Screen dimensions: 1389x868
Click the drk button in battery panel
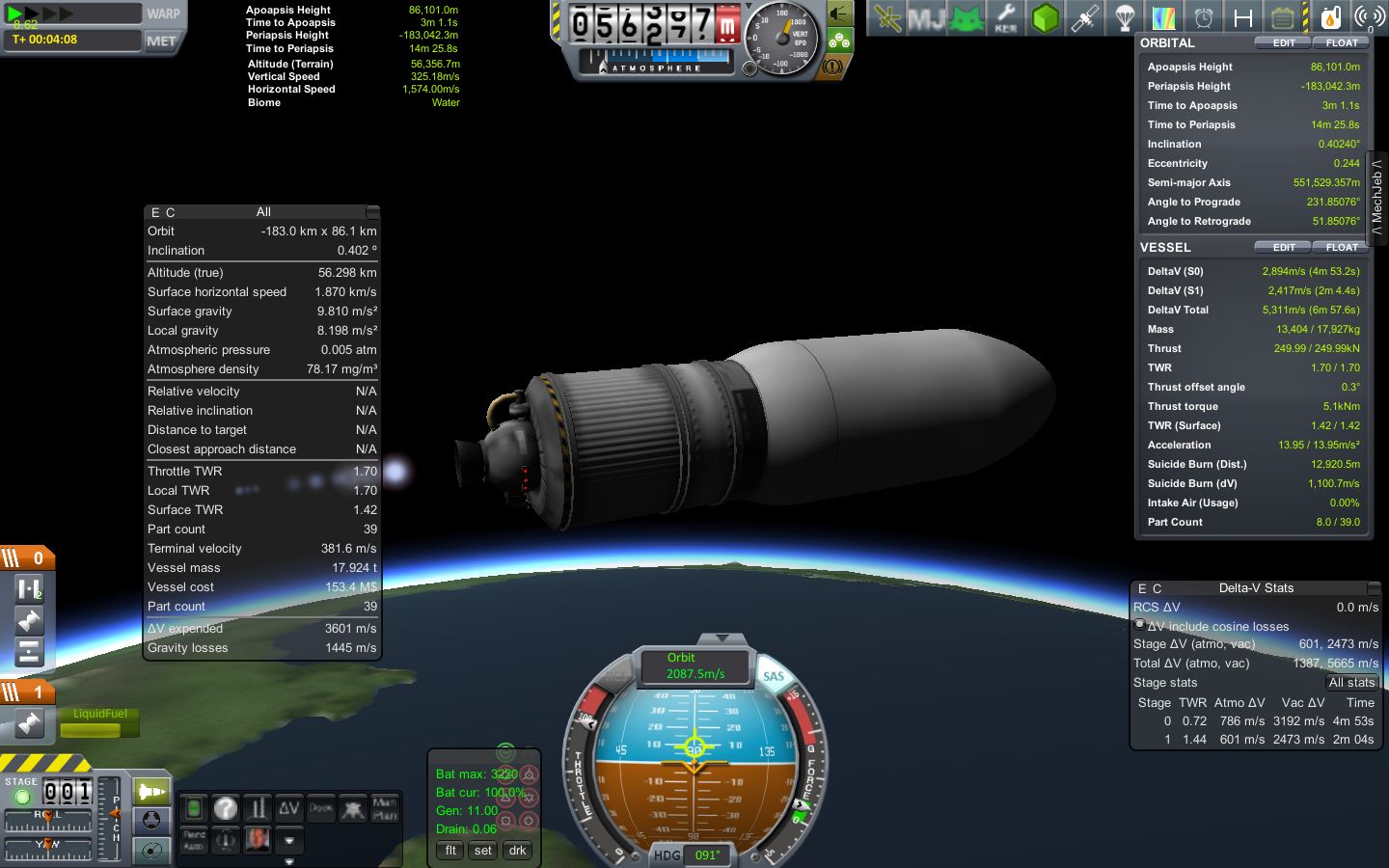518,851
